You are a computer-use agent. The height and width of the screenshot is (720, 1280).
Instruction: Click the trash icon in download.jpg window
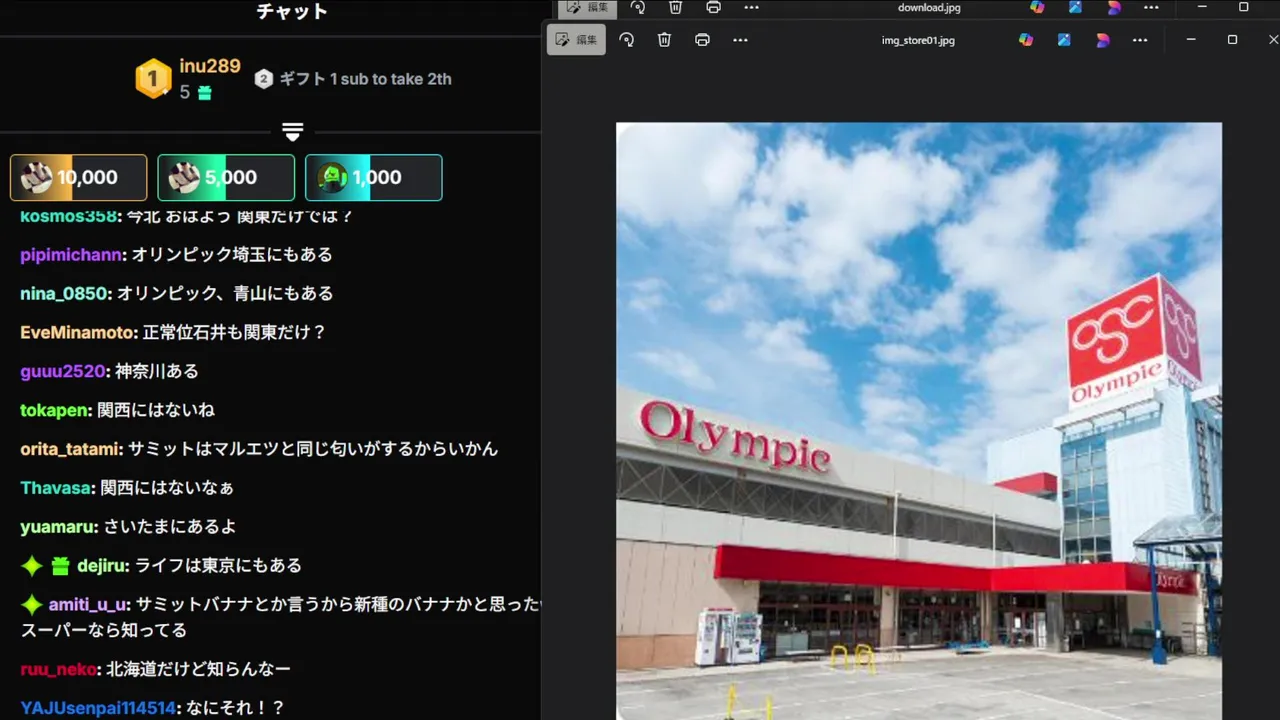pos(675,7)
